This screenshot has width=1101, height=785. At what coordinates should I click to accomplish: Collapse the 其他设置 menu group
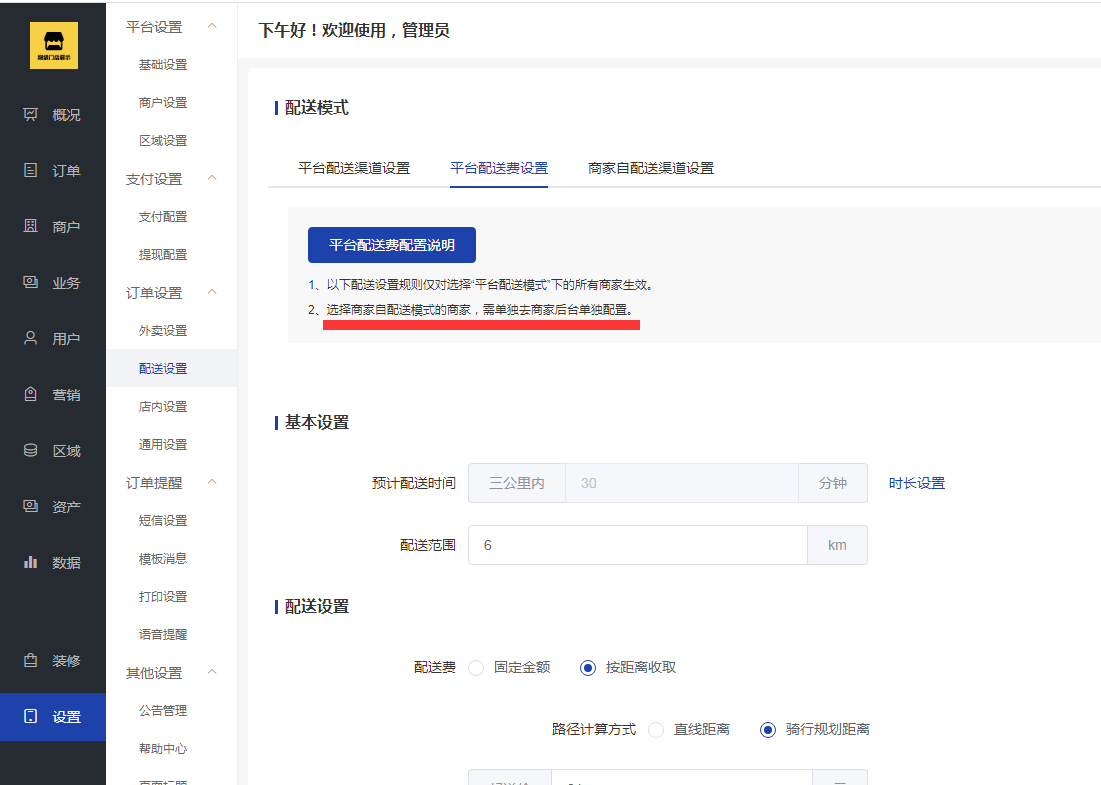212,673
